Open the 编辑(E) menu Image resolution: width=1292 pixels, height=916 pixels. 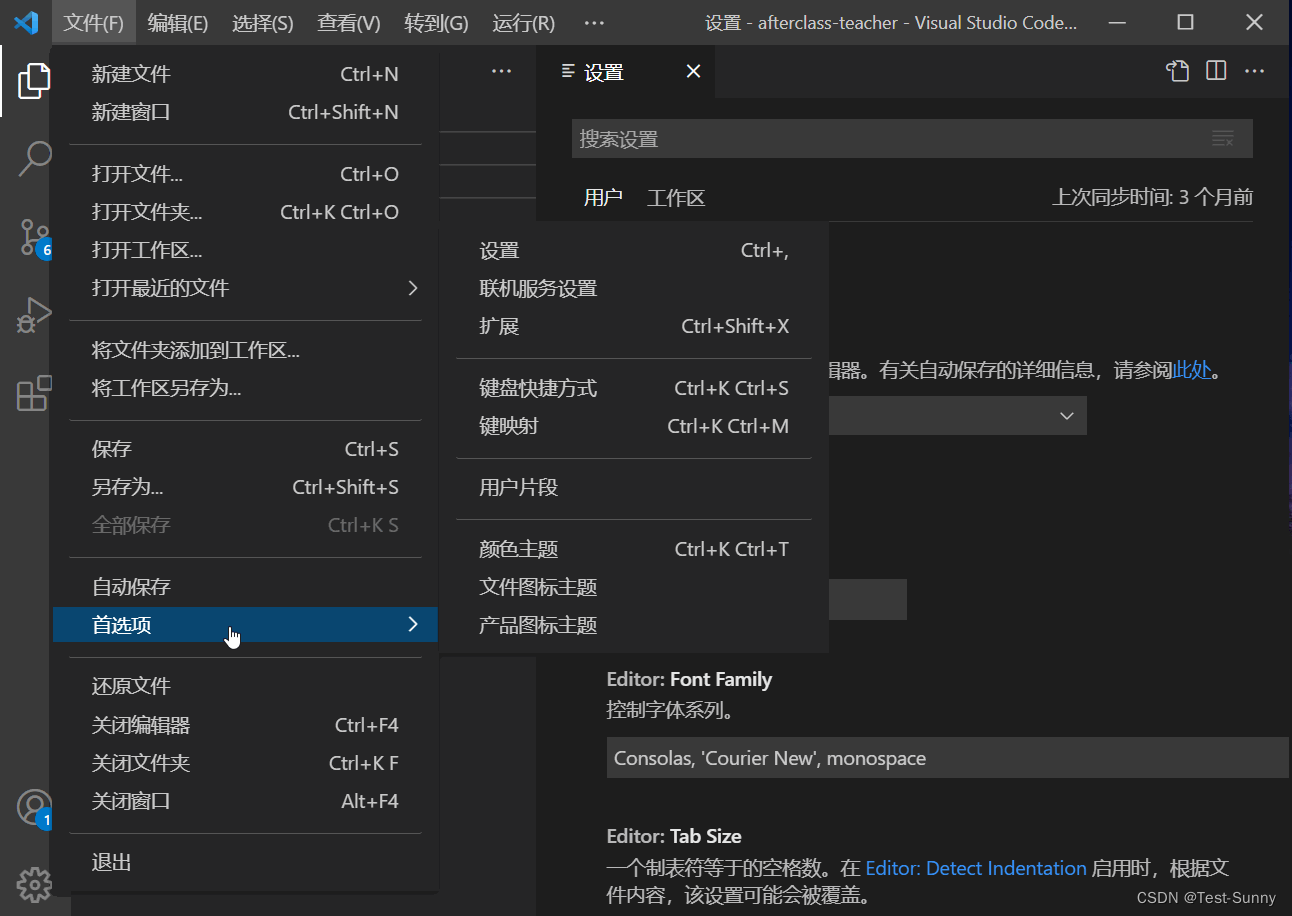[178, 22]
